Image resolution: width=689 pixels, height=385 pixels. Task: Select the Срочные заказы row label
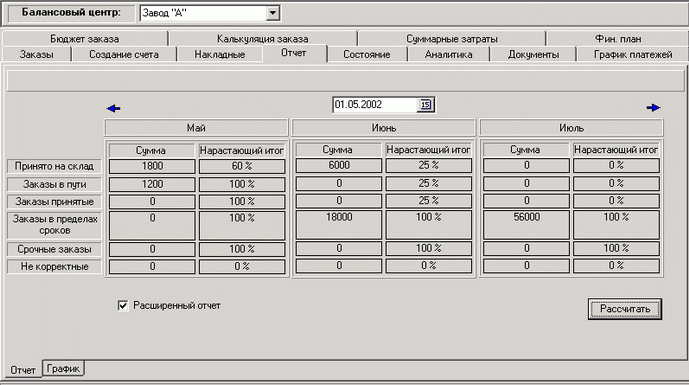pyautogui.click(x=54, y=249)
